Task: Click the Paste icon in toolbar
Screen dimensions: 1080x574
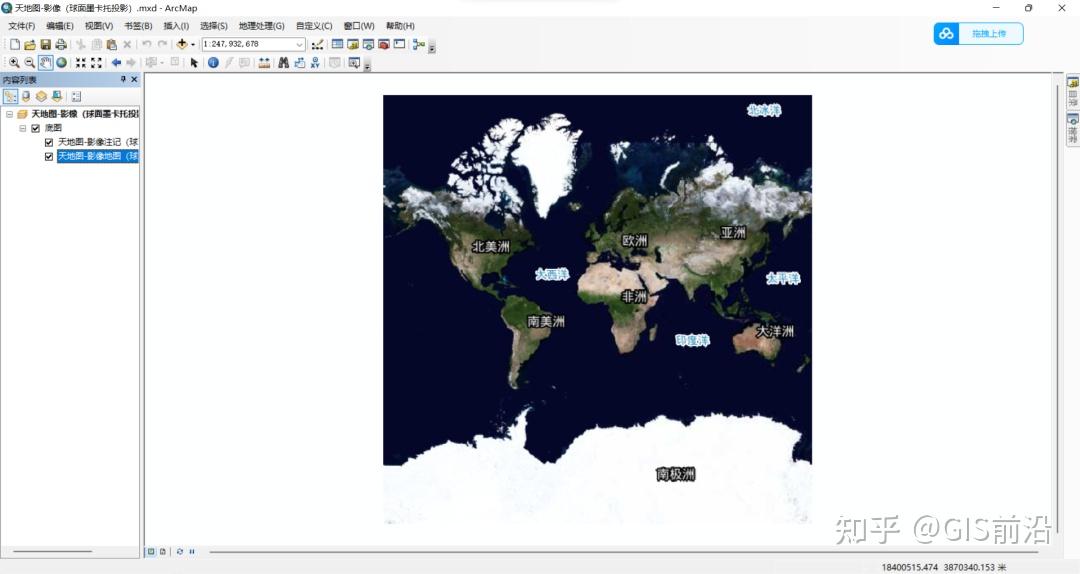Action: click(112, 45)
